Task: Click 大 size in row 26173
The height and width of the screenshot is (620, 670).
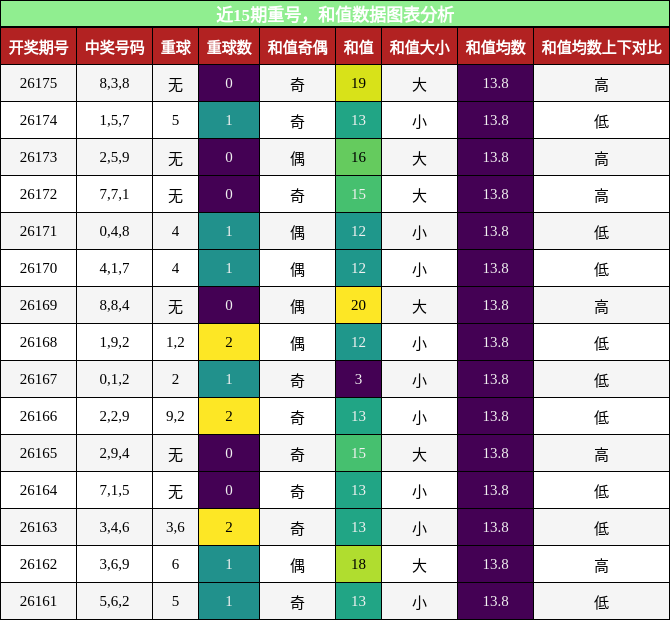Action: click(x=419, y=157)
